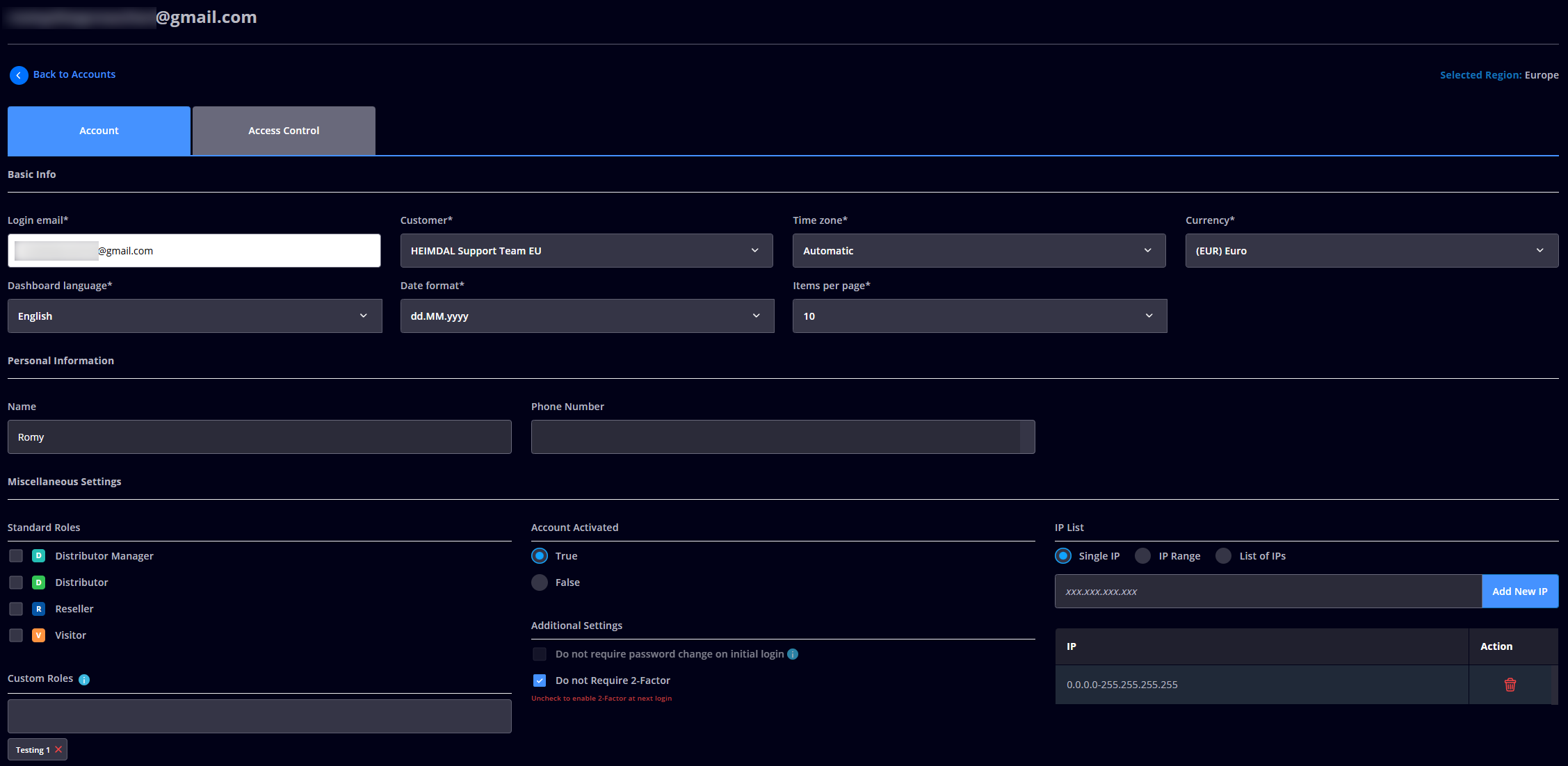The image size is (1568, 766).
Task: Open the Dashboard language dropdown
Action: pyautogui.click(x=195, y=316)
